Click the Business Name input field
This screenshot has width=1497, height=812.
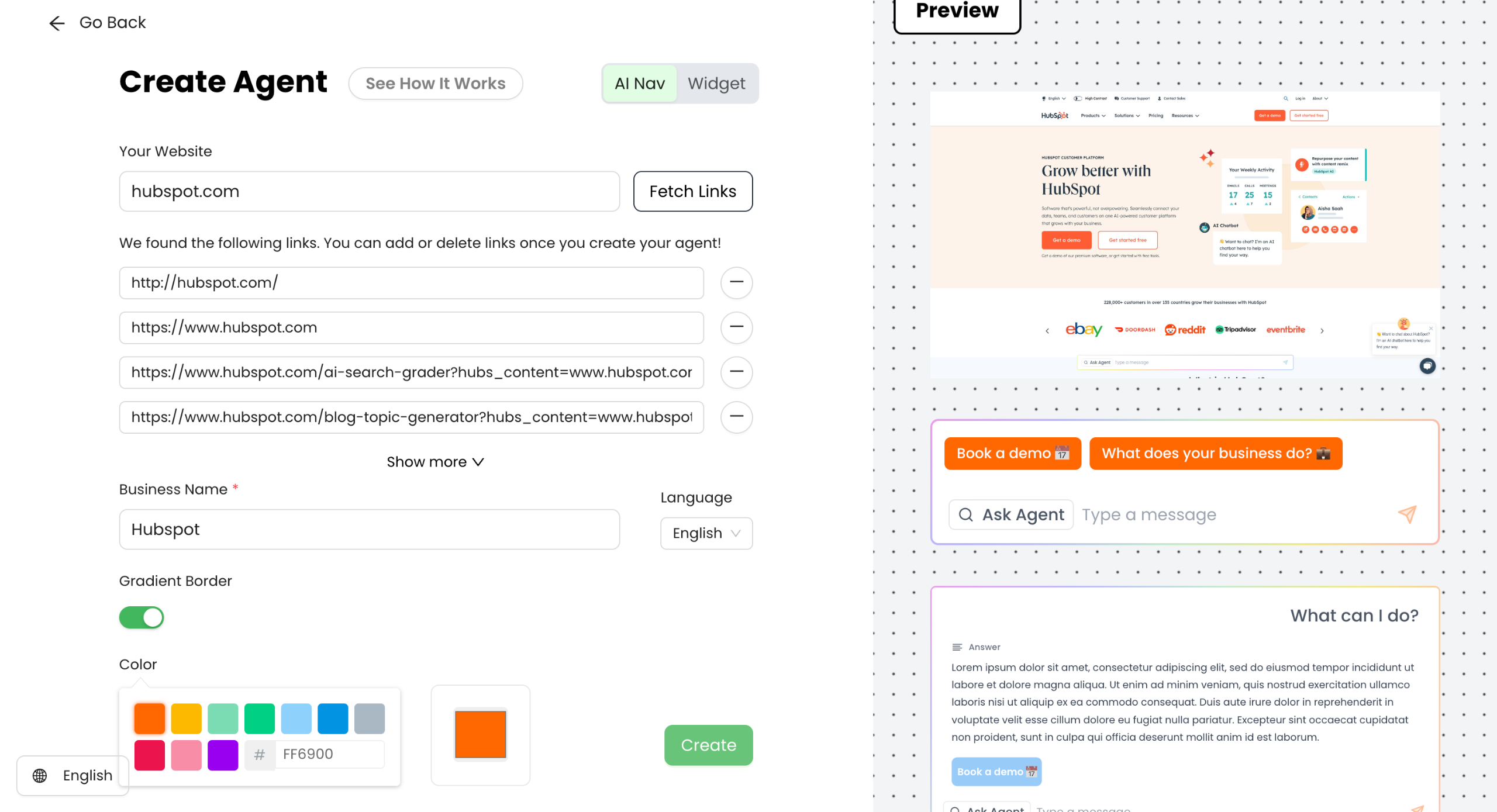click(x=369, y=529)
